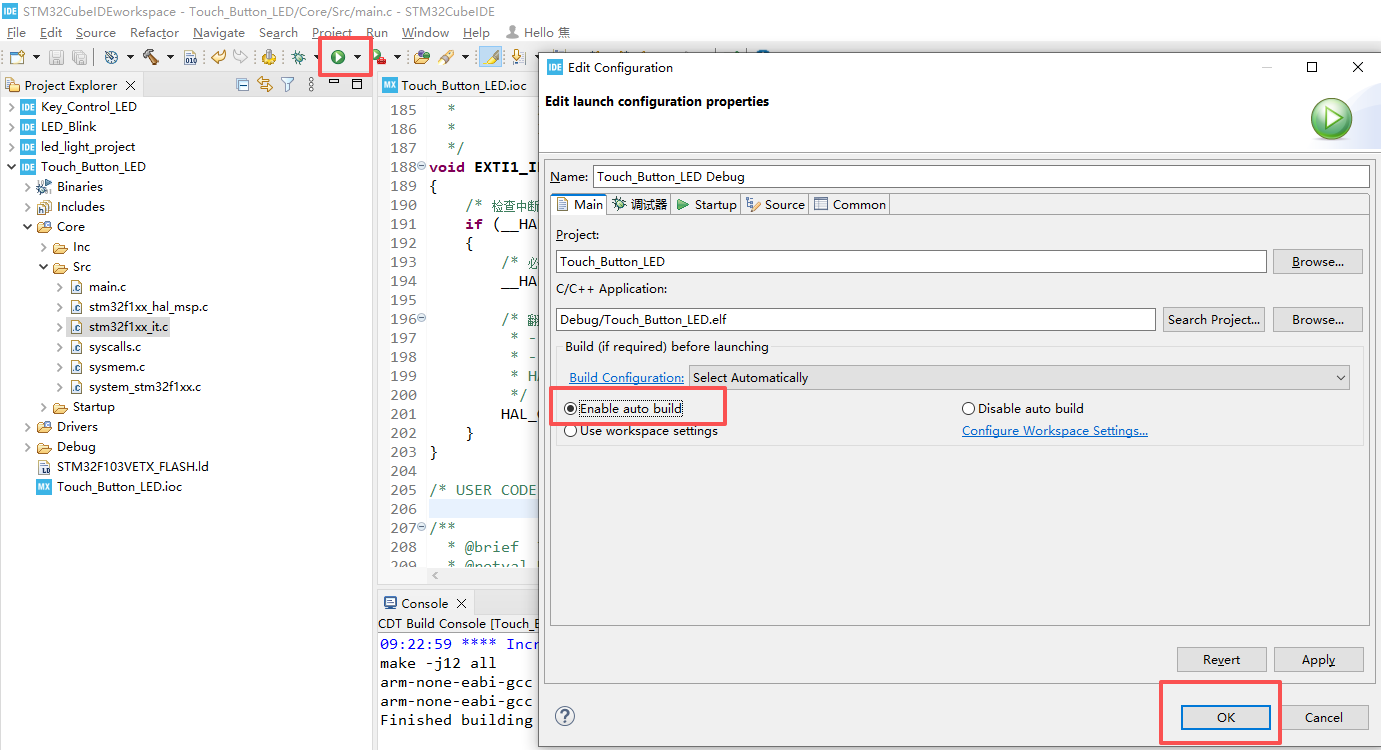
Task: Open the Navigate menu
Action: click(x=219, y=32)
